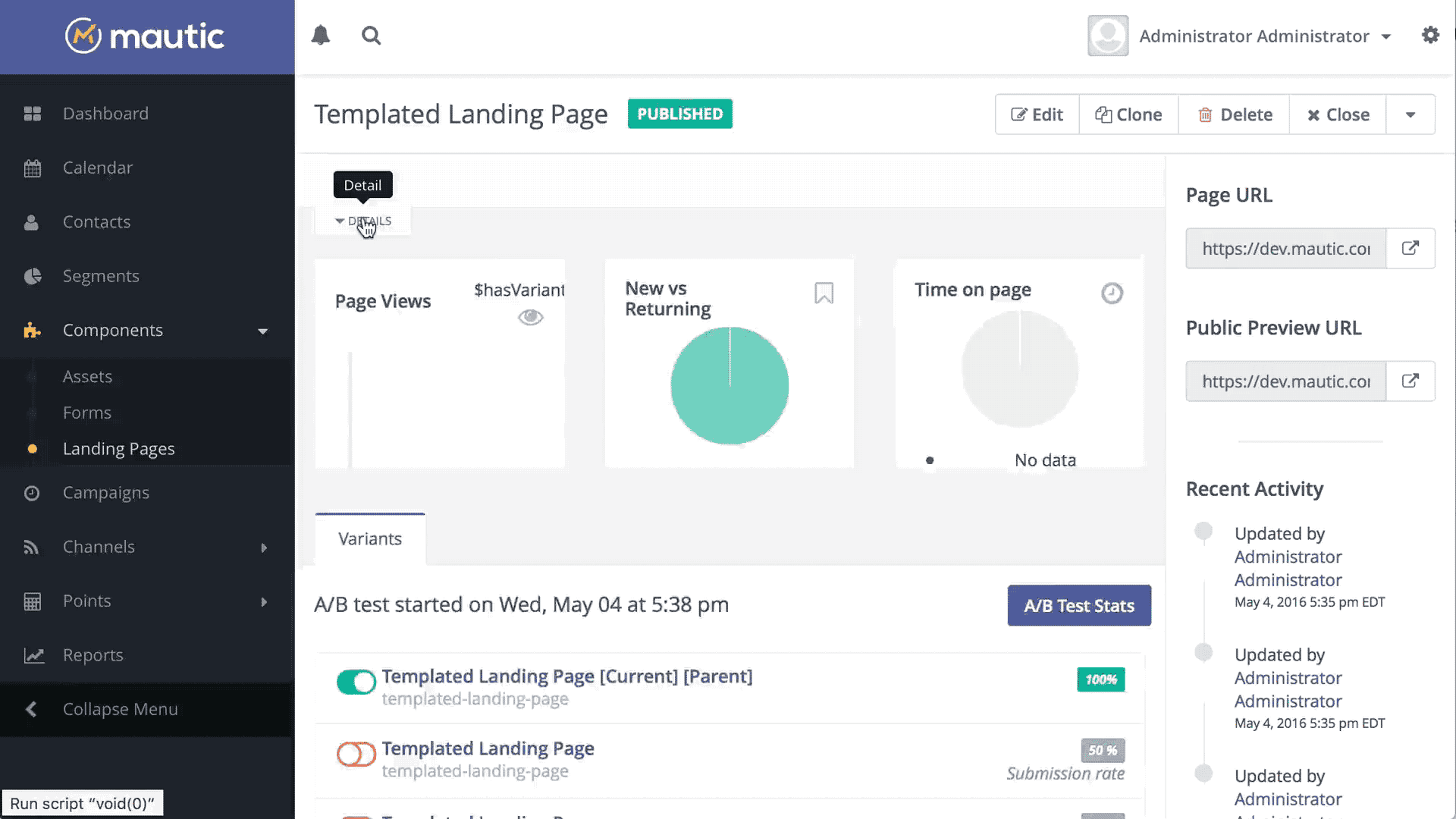
Task: Click the Reports chart icon
Action: click(x=33, y=655)
